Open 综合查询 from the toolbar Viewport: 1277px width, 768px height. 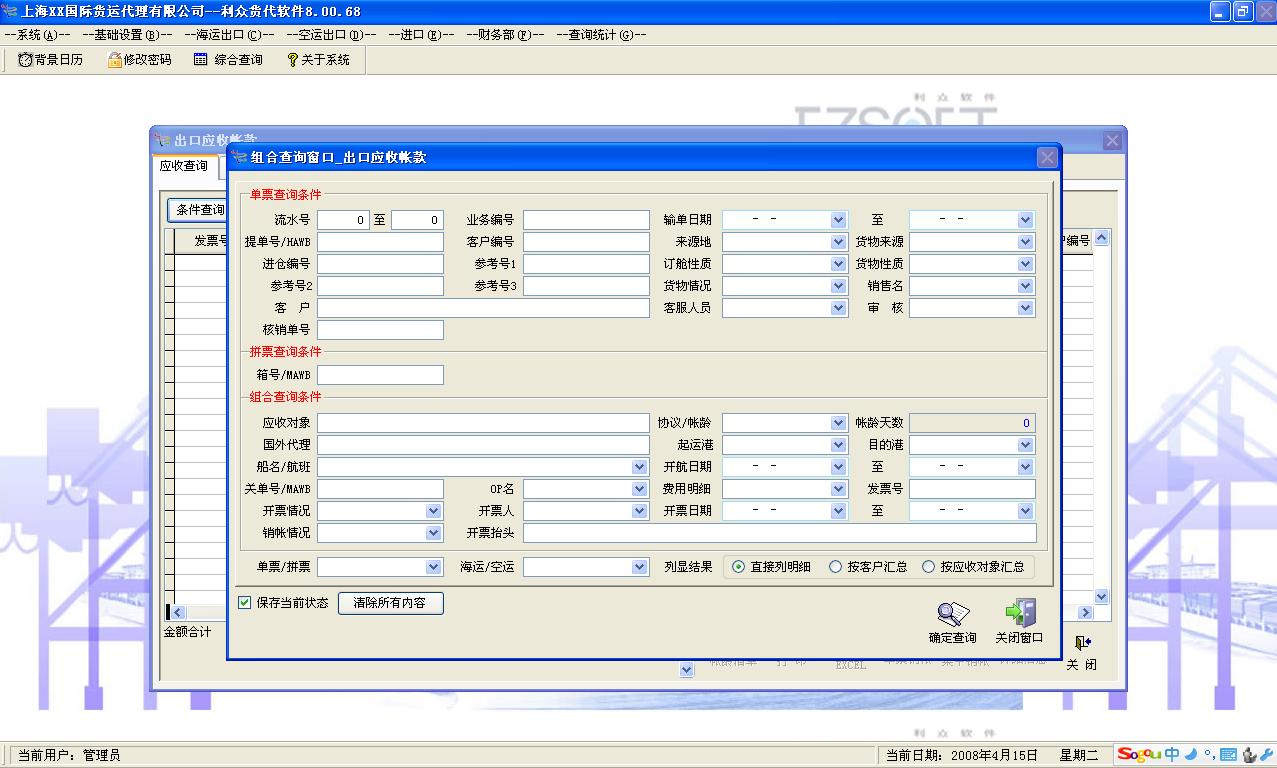coord(228,60)
